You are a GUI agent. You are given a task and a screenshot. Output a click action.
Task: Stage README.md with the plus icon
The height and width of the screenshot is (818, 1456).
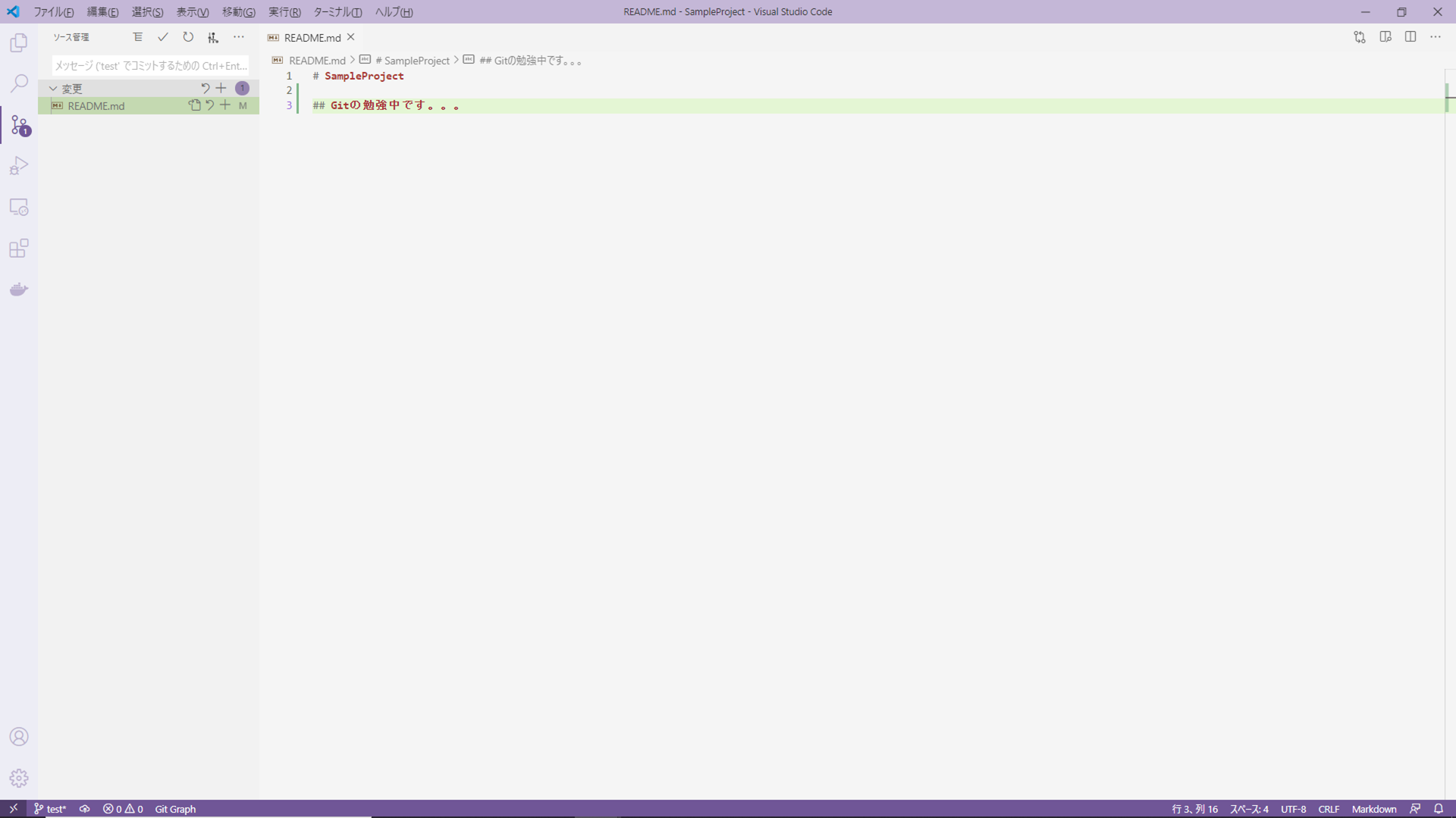224,105
